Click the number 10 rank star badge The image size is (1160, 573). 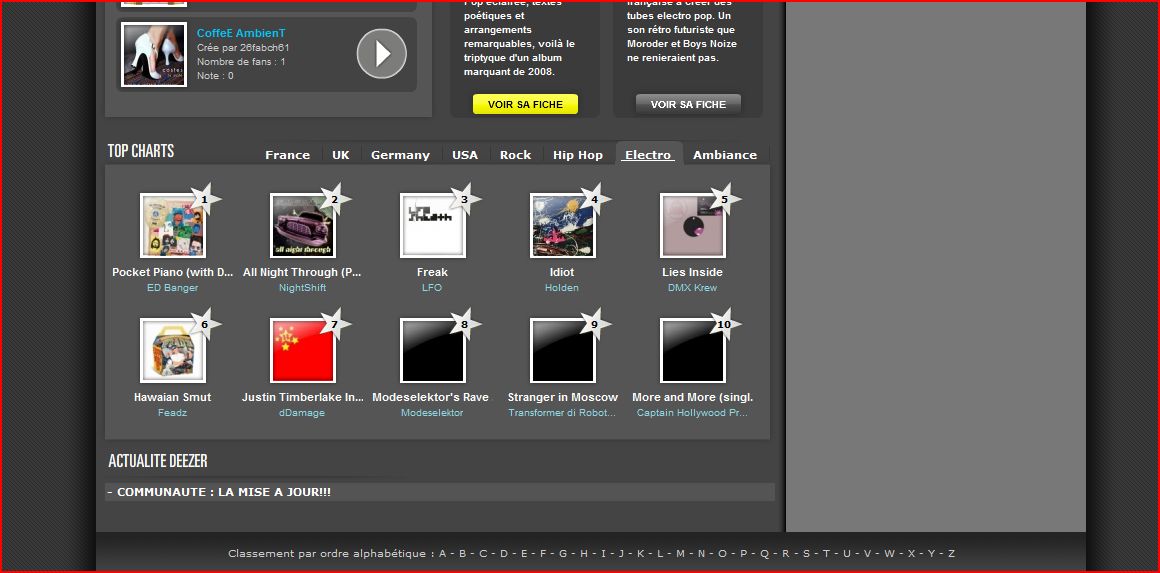724,324
